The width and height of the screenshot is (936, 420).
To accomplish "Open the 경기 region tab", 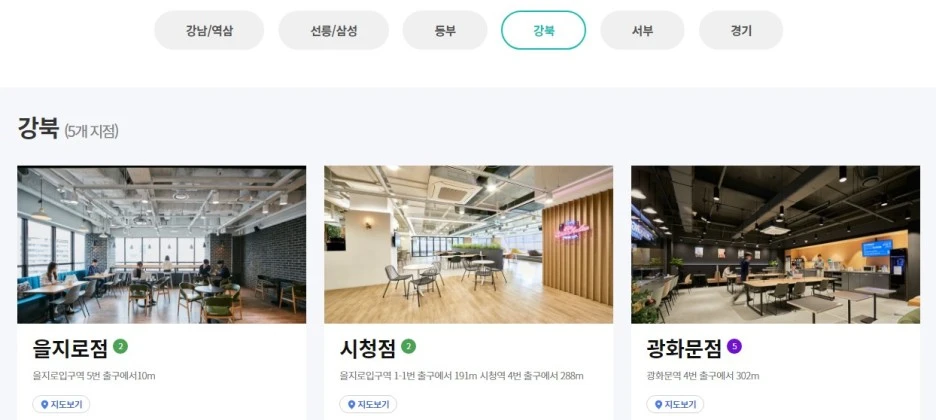I will (x=741, y=30).
